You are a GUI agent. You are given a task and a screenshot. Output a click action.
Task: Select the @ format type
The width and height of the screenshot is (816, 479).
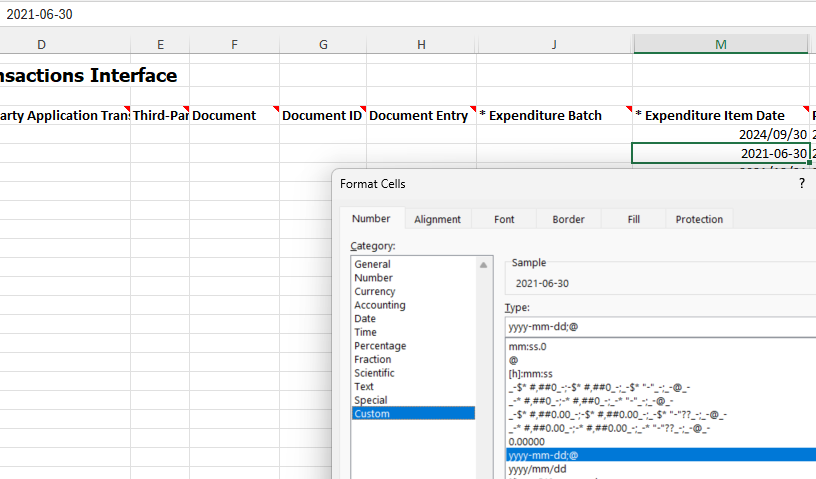pyautogui.click(x=661, y=360)
